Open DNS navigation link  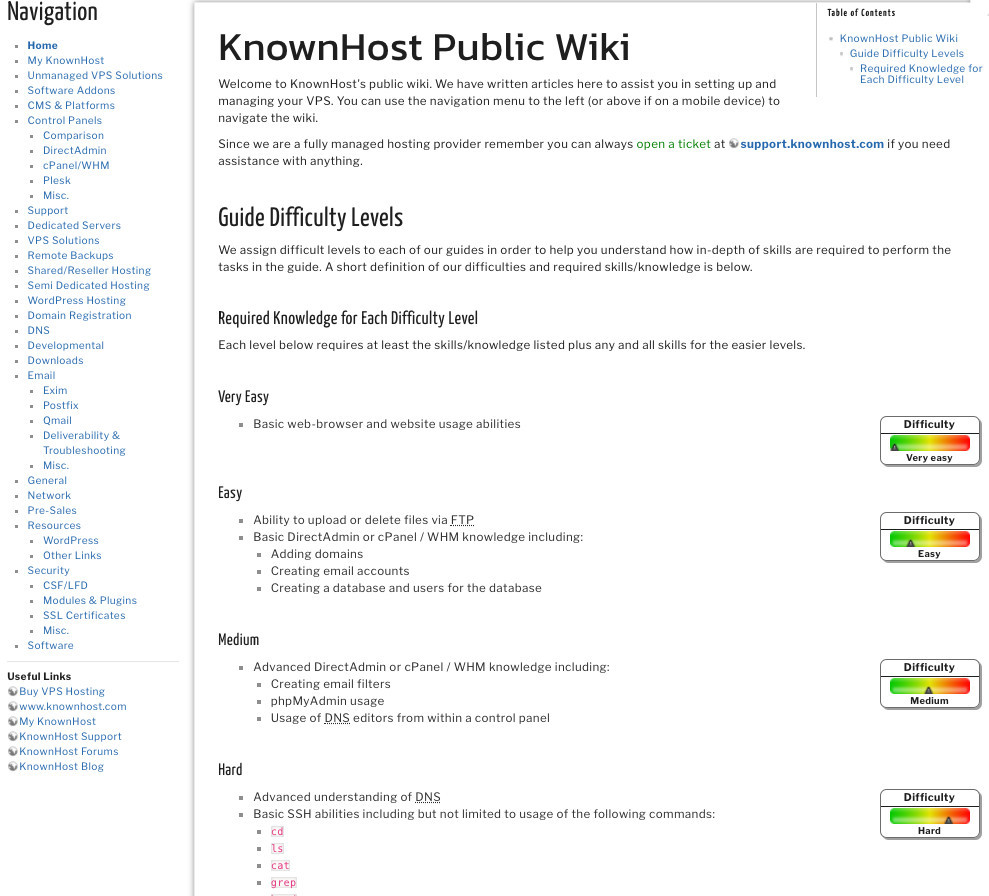(x=38, y=330)
